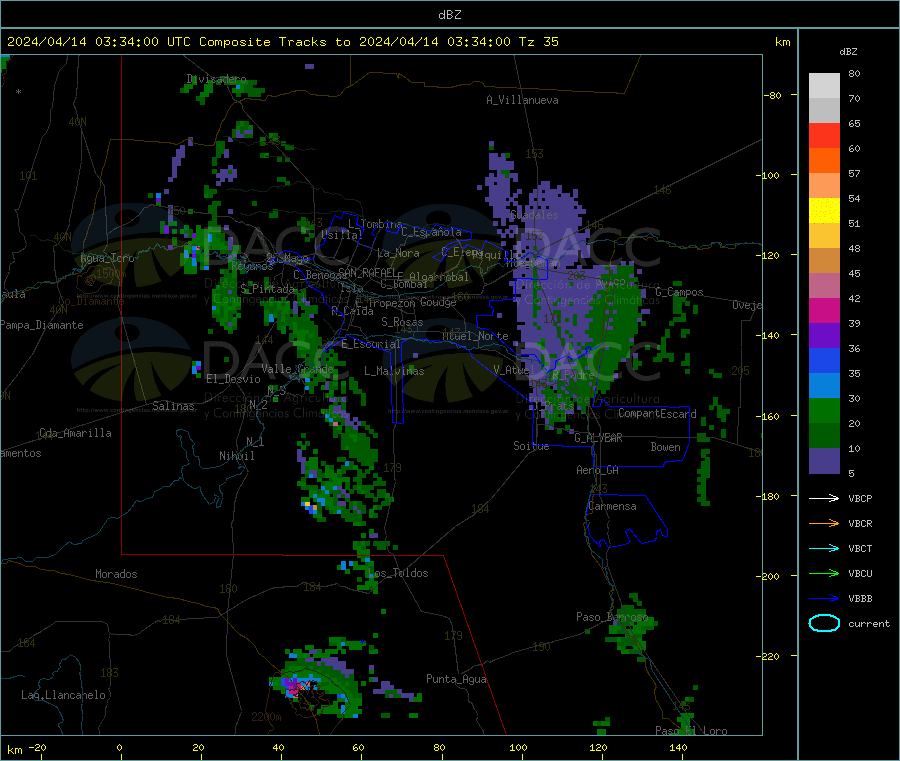Image resolution: width=900 pixels, height=761 pixels.
Task: Click the 'Punta_Agua' map label
Action: [456, 680]
